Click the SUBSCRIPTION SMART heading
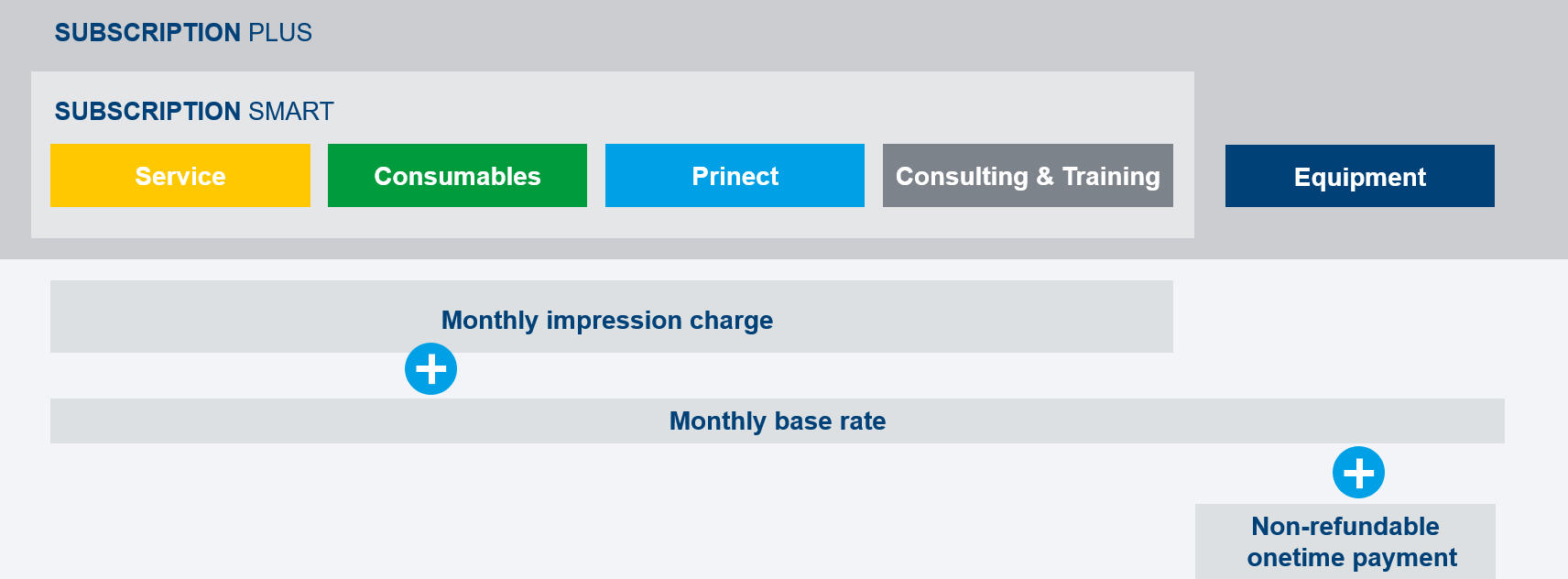1568x579 pixels. tap(194, 112)
